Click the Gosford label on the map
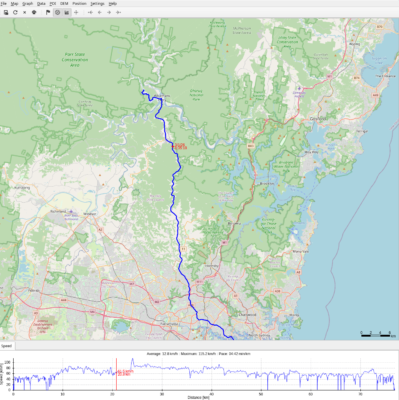 coord(318,118)
